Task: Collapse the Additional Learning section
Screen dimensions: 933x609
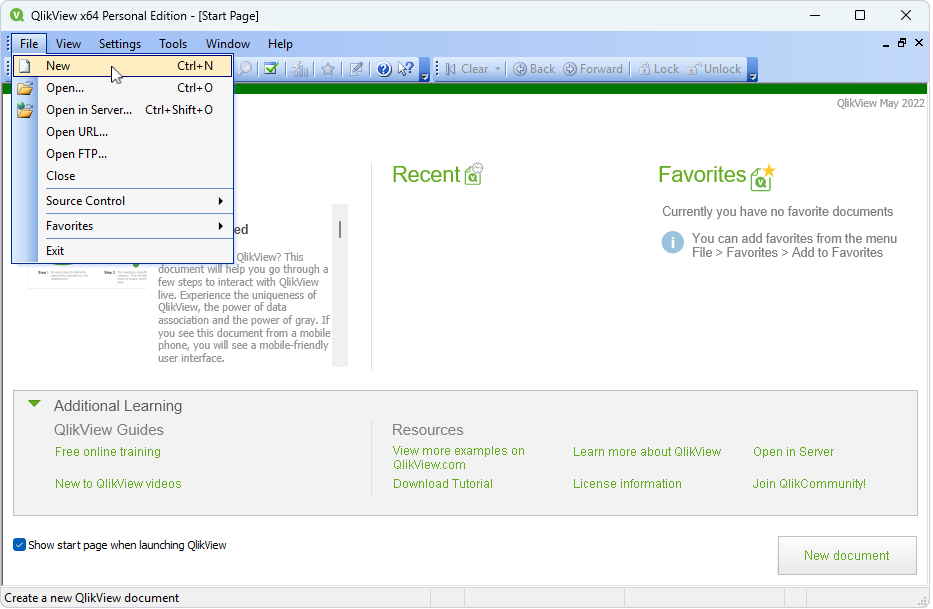Action: [33, 404]
